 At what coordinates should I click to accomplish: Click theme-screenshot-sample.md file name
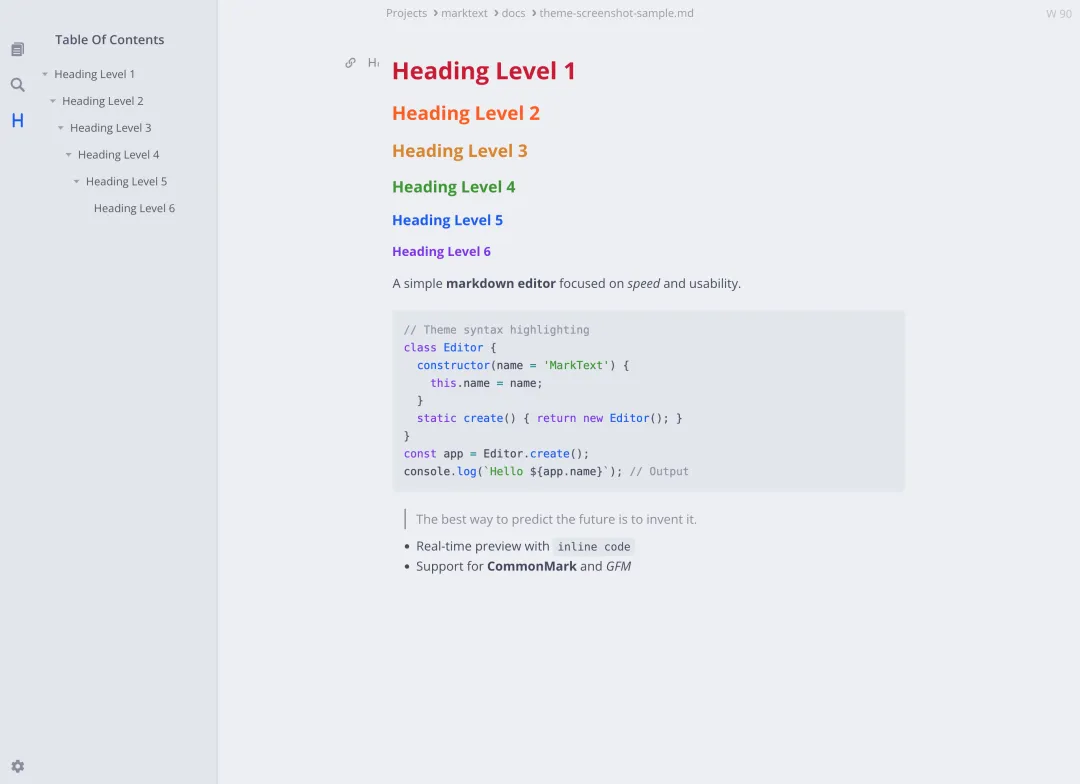pyautogui.click(x=616, y=13)
